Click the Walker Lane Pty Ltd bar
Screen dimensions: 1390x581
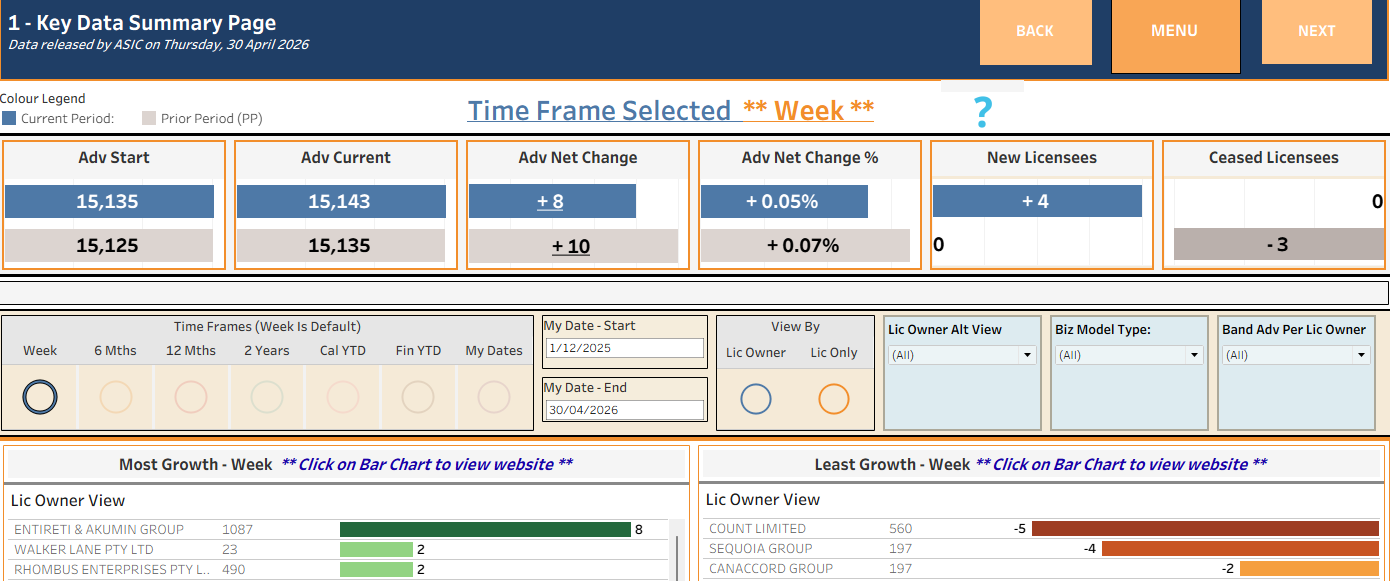coord(376,549)
